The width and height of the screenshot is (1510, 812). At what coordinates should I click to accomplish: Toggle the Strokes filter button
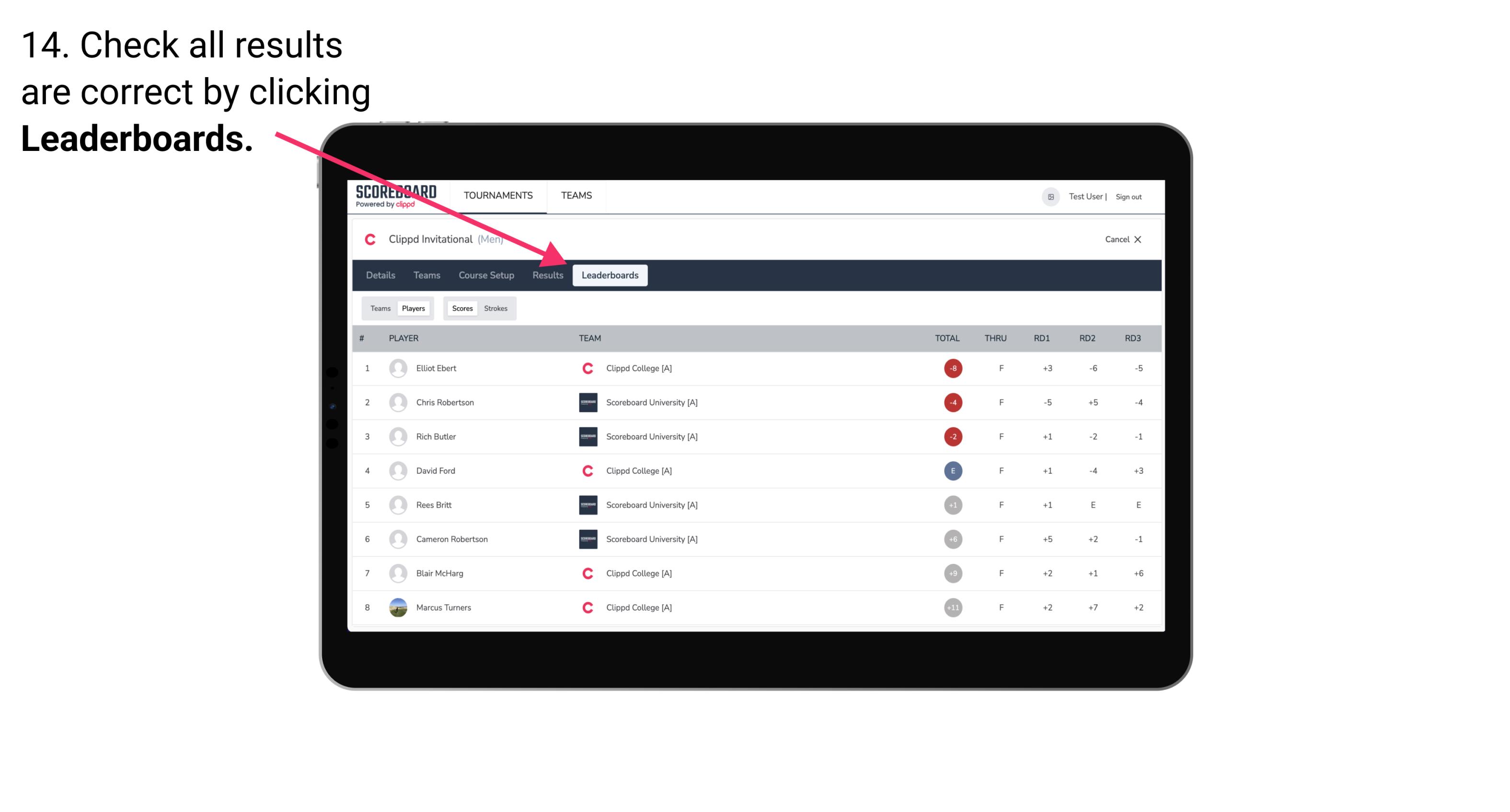pos(496,308)
